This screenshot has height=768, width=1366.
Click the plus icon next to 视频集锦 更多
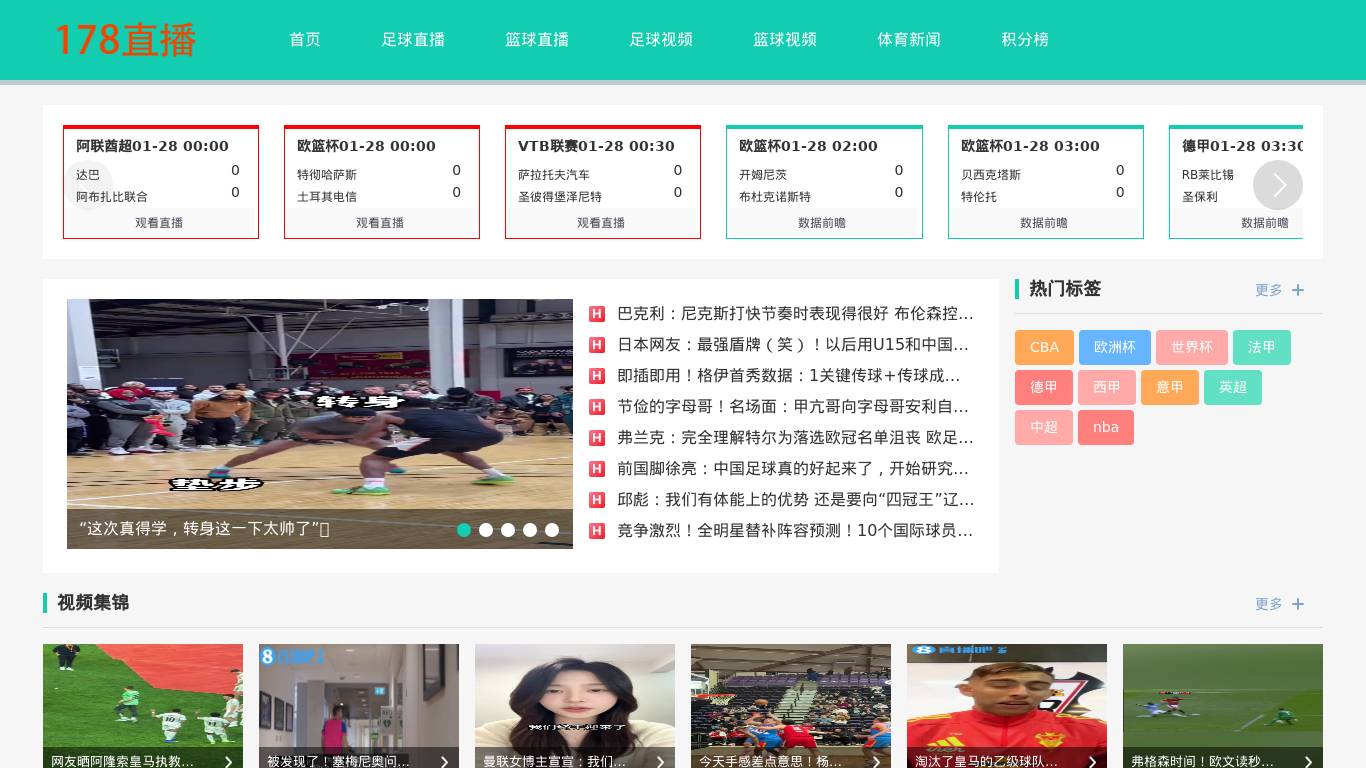(1298, 604)
